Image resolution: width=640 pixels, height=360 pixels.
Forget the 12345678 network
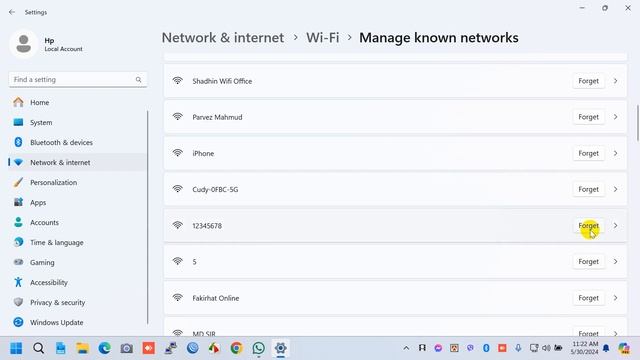point(588,226)
